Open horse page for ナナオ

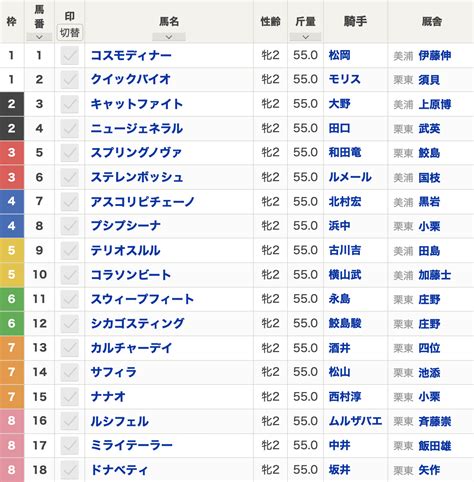[108, 397]
